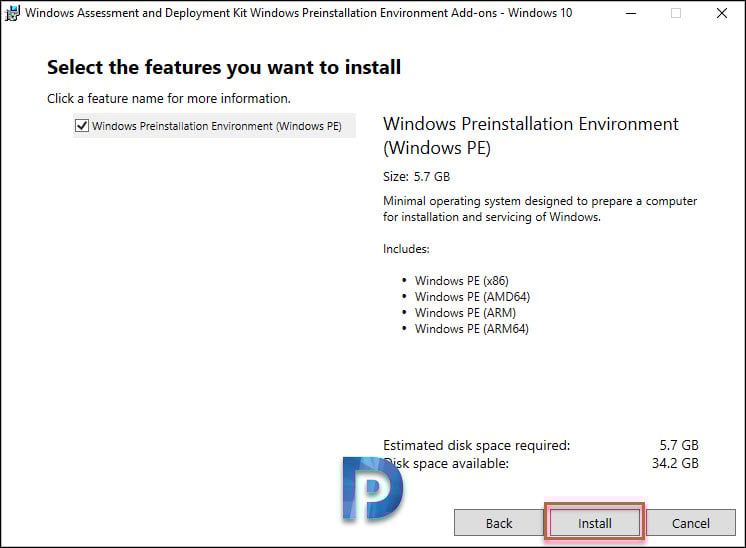Close the setup window
This screenshot has width=746, height=548.
click(722, 13)
